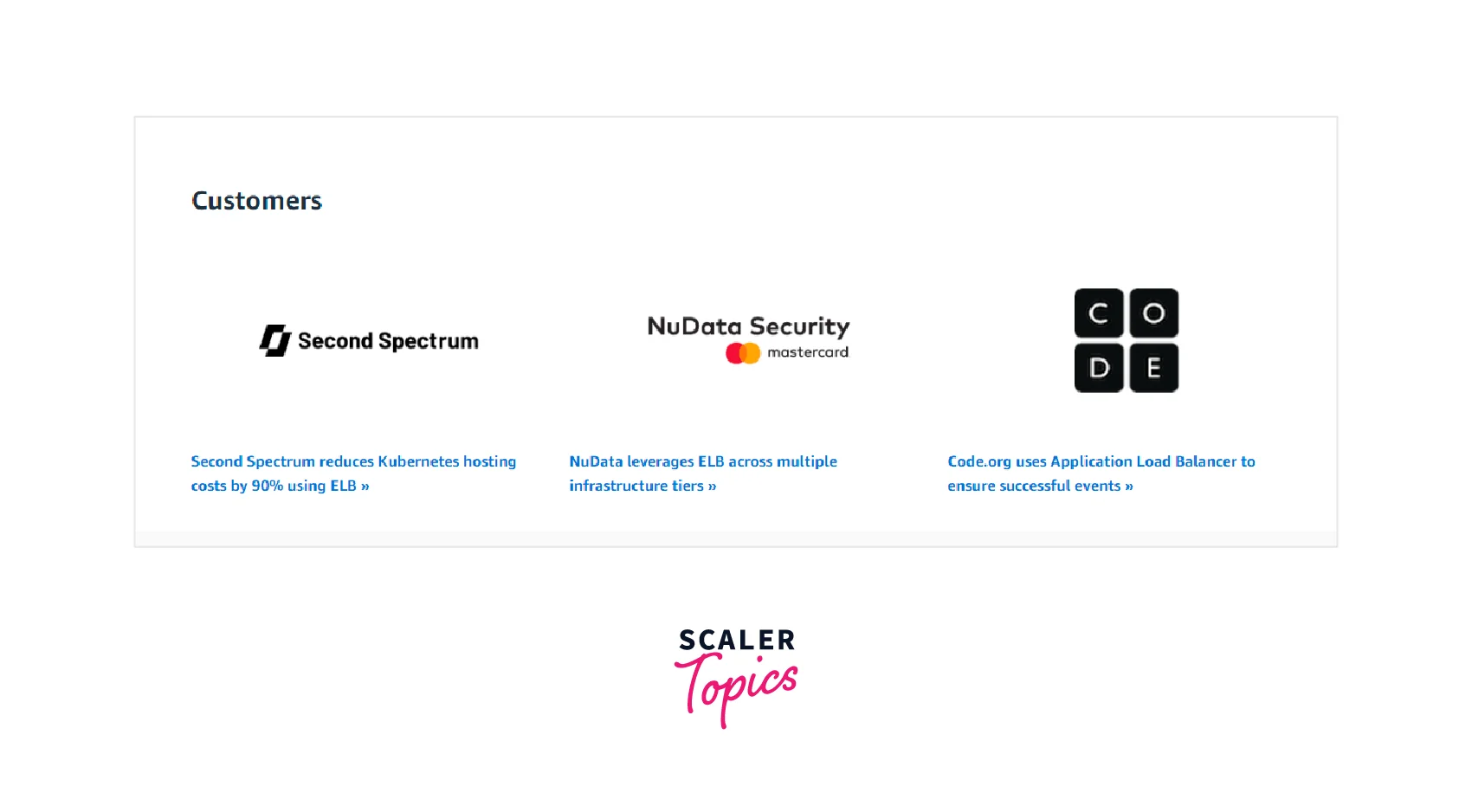Click the NuData Security wordmark
Viewport: 1472px width, 812px height.
tap(748, 326)
